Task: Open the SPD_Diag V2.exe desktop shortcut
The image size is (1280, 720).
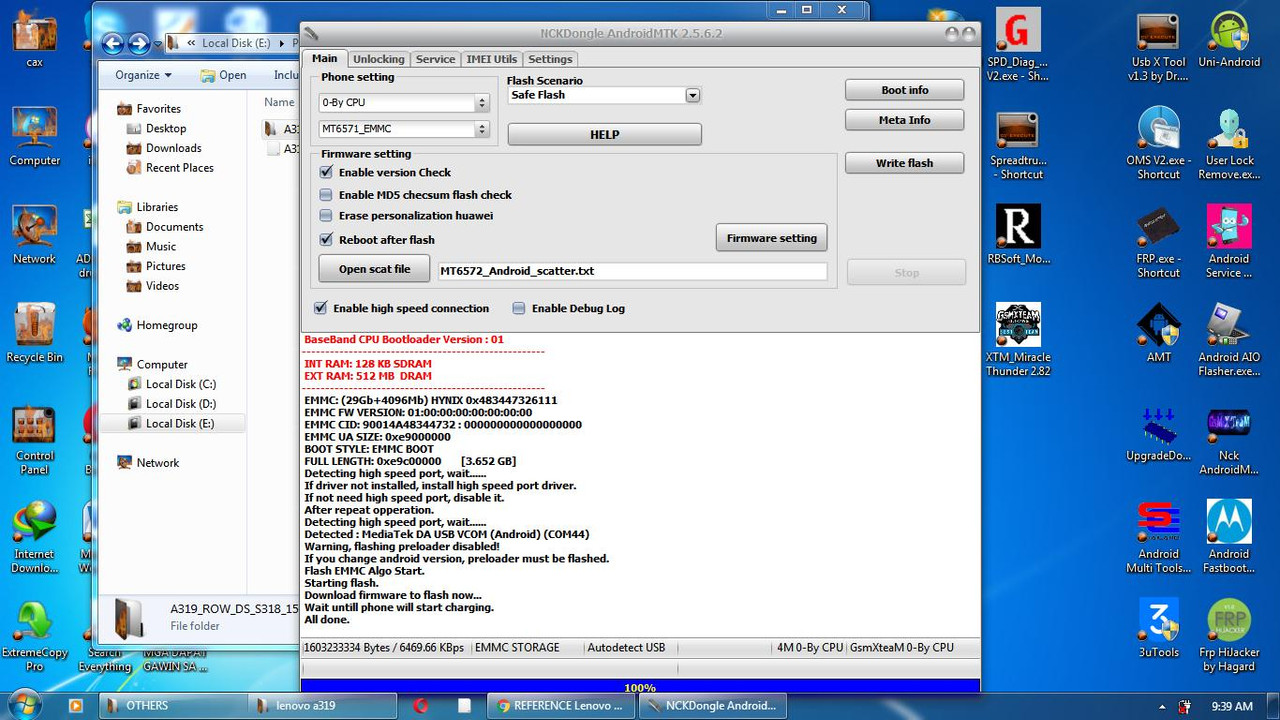Action: (x=1018, y=45)
